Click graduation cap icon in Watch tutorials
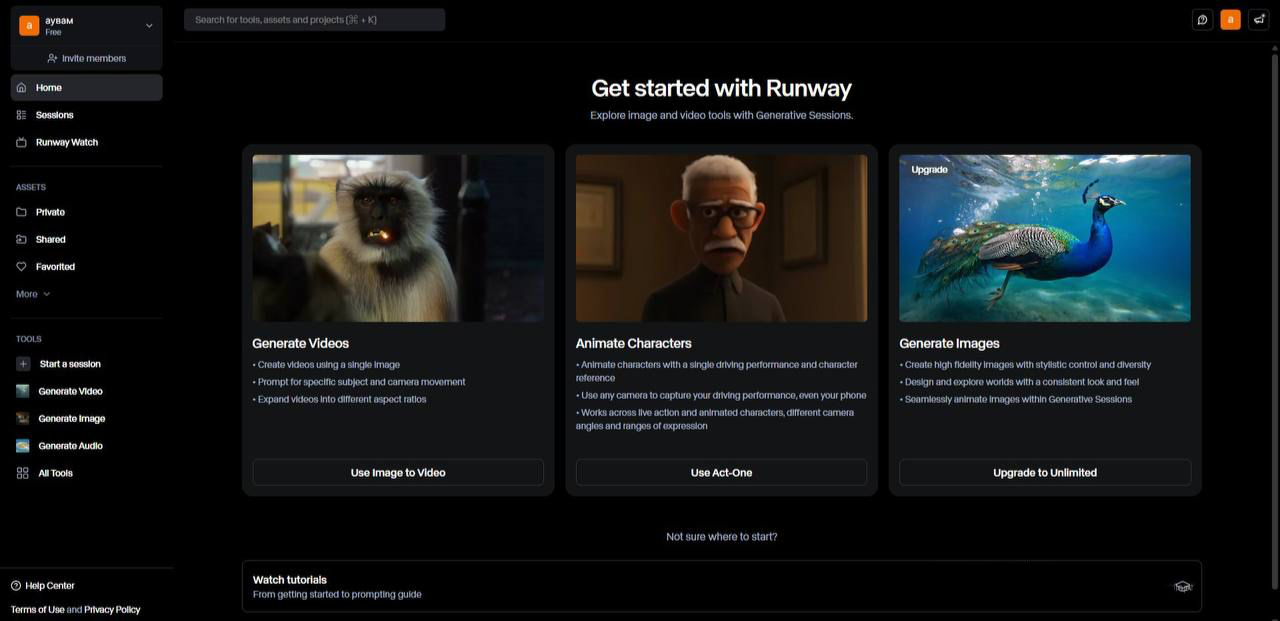This screenshot has width=1280, height=621. 1183,586
